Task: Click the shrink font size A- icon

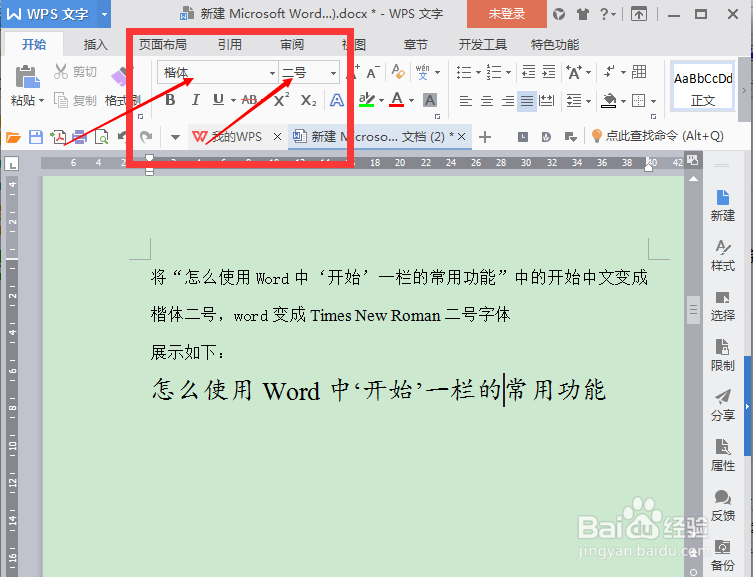Action: (x=373, y=72)
